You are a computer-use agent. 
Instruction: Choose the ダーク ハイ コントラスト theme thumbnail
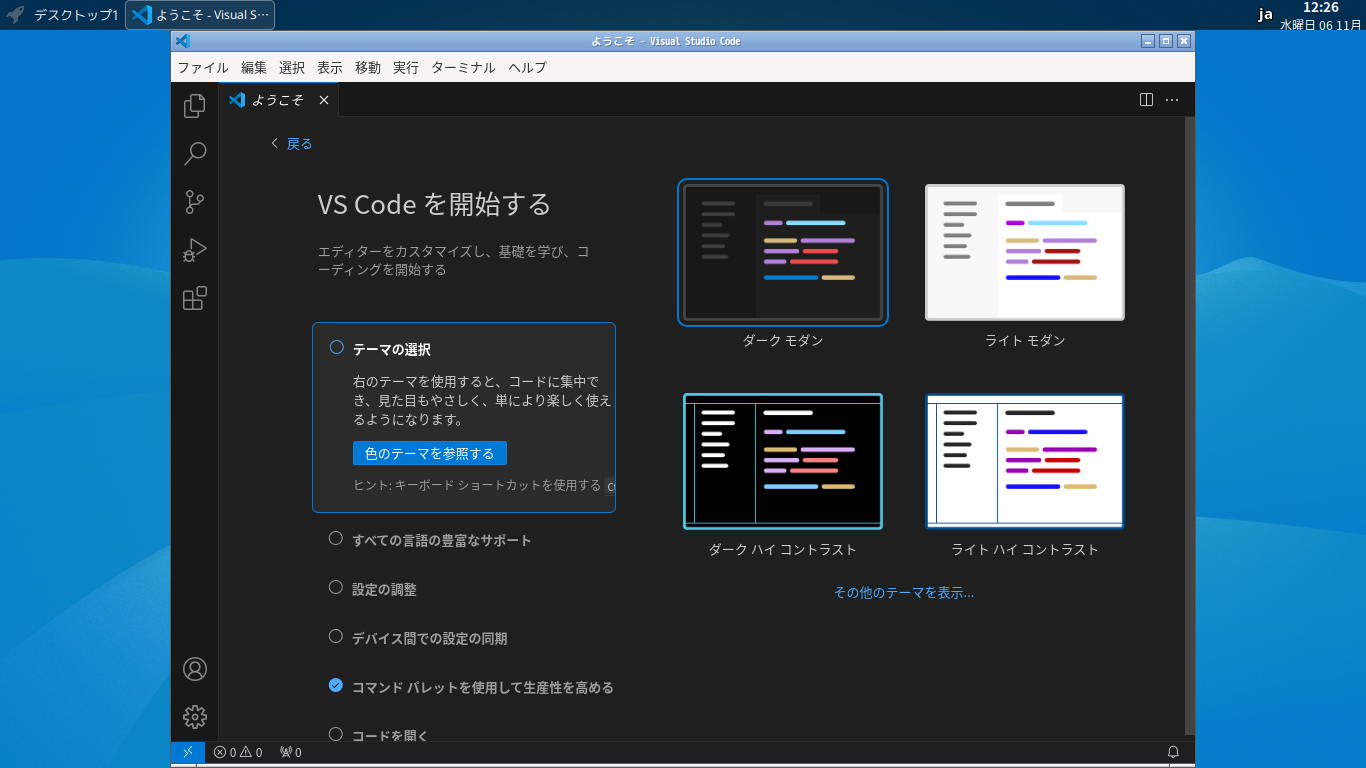tap(783, 461)
